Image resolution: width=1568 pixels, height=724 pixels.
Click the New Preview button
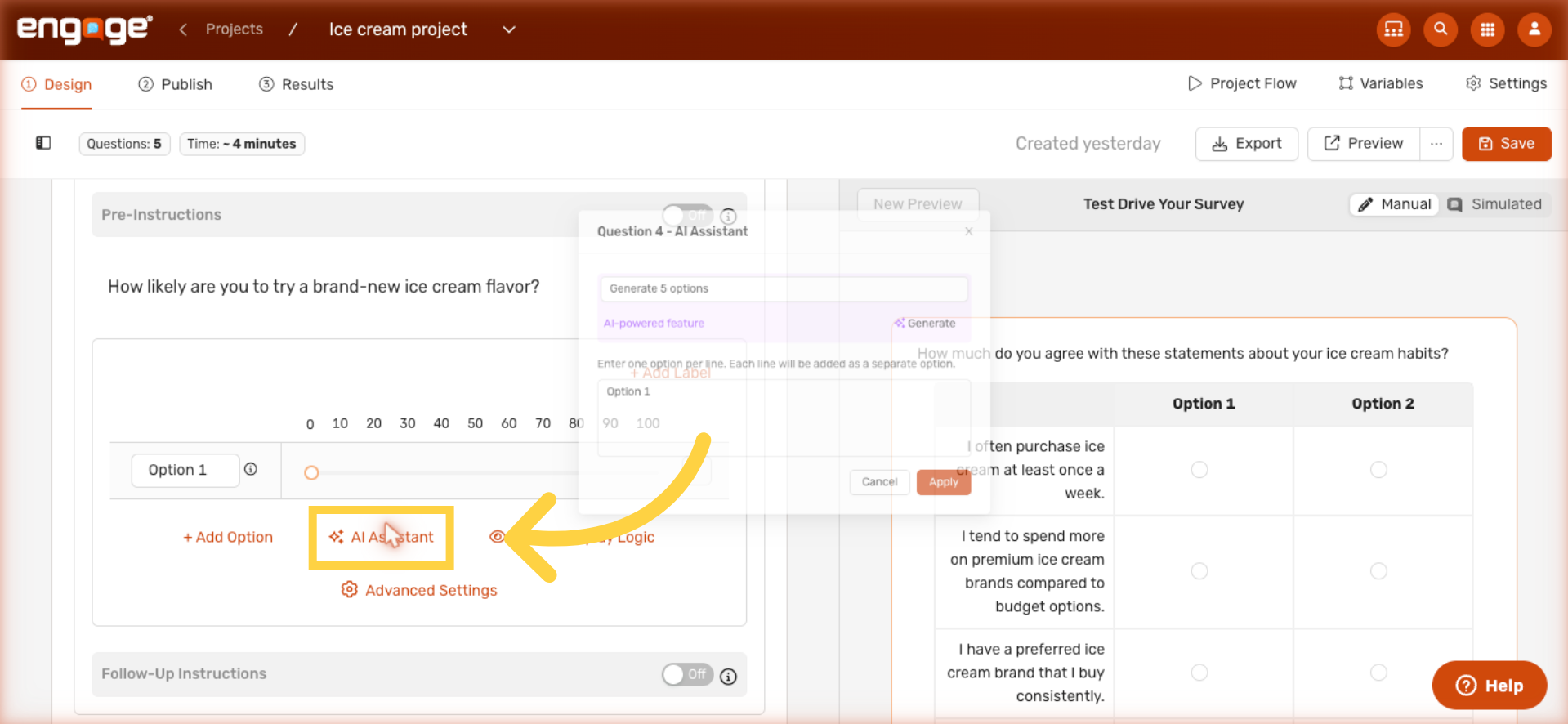point(918,204)
